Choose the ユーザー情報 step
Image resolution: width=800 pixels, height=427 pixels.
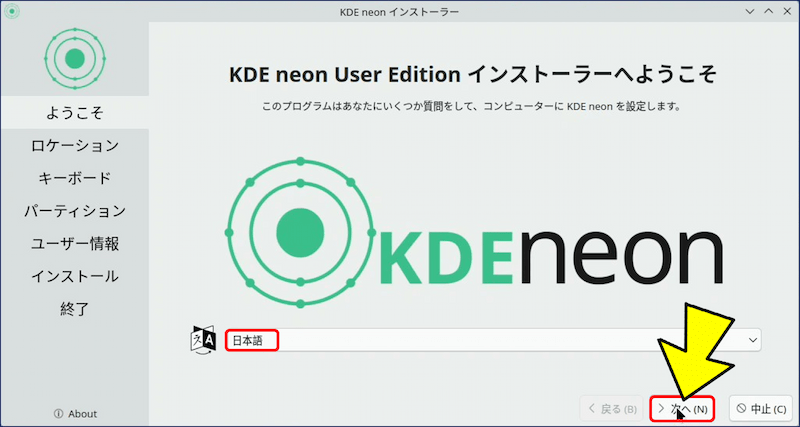click(74, 243)
